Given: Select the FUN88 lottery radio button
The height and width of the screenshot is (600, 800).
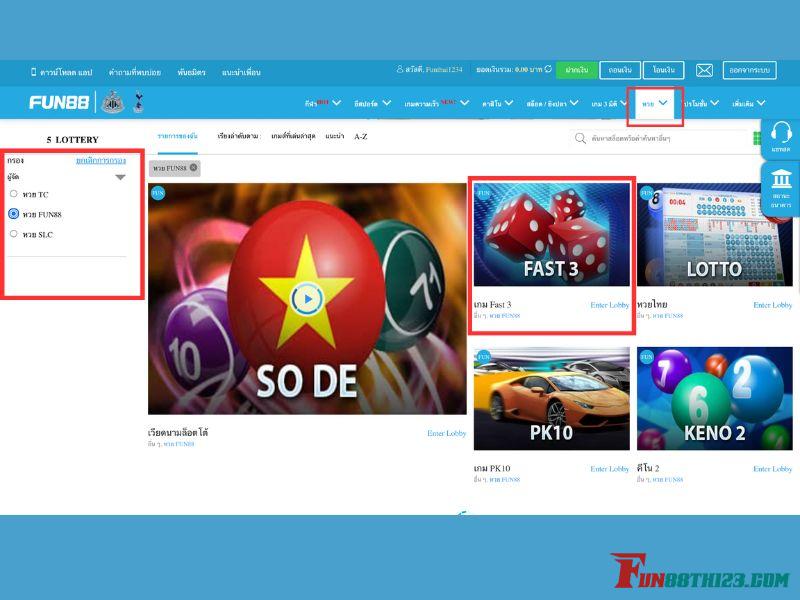Looking at the screenshot, I should (14, 214).
